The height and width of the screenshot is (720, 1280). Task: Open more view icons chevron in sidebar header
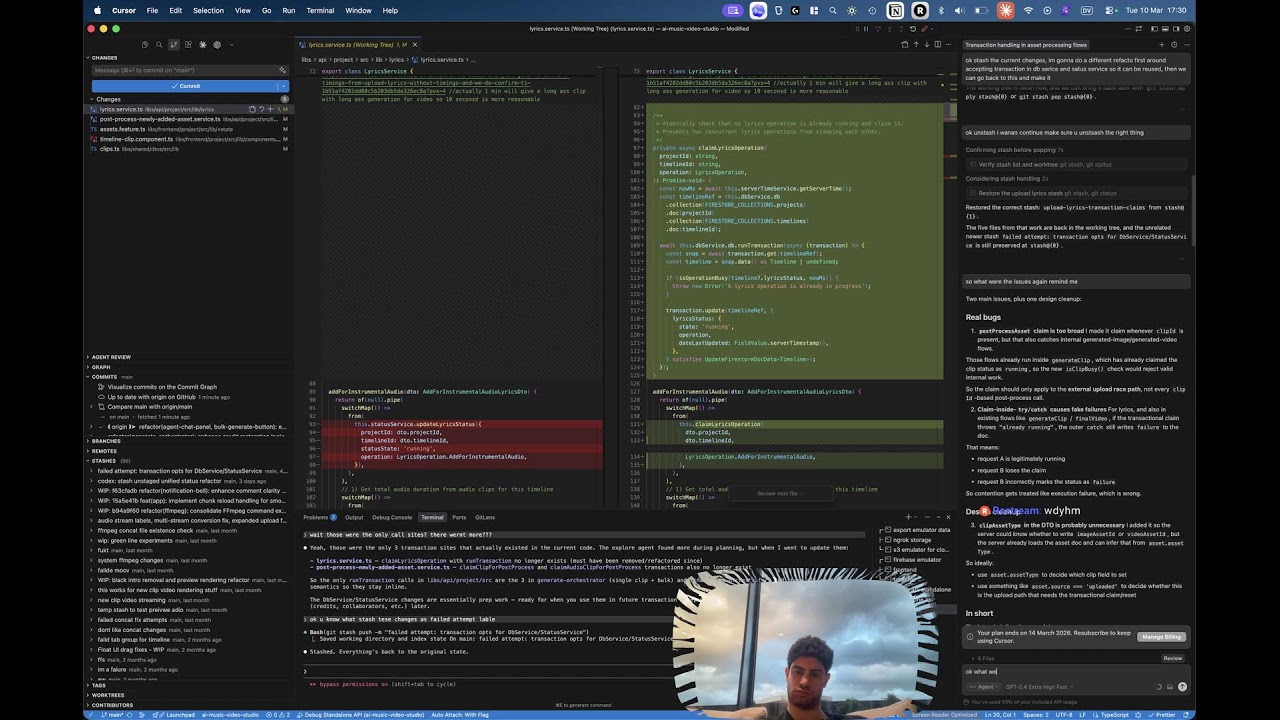pyautogui.click(x=232, y=45)
